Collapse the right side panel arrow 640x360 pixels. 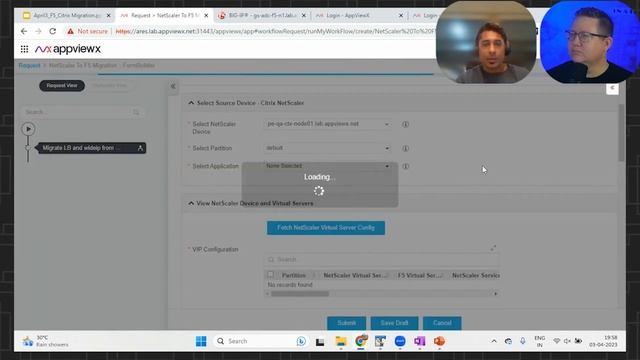pyautogui.click(x=612, y=88)
